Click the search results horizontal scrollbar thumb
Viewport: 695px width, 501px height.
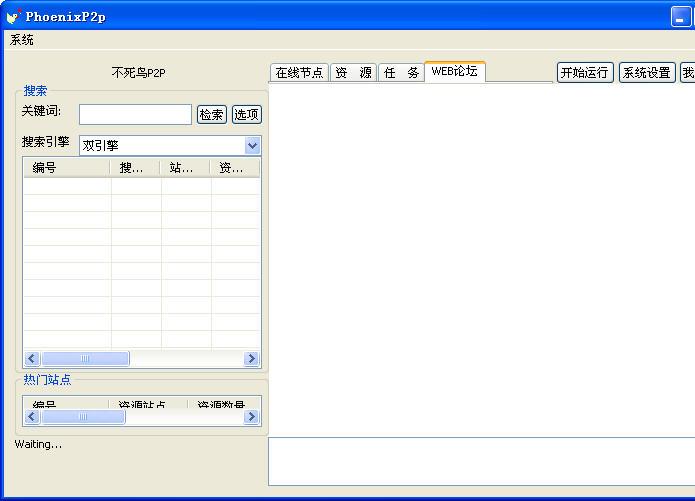[x=85, y=358]
